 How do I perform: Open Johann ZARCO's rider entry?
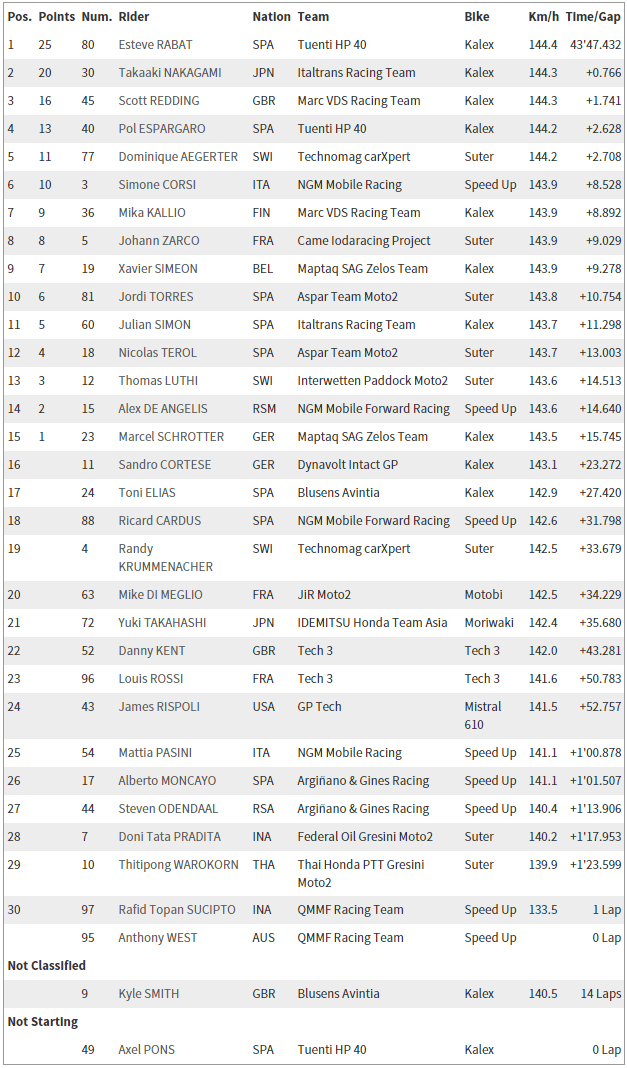(158, 241)
